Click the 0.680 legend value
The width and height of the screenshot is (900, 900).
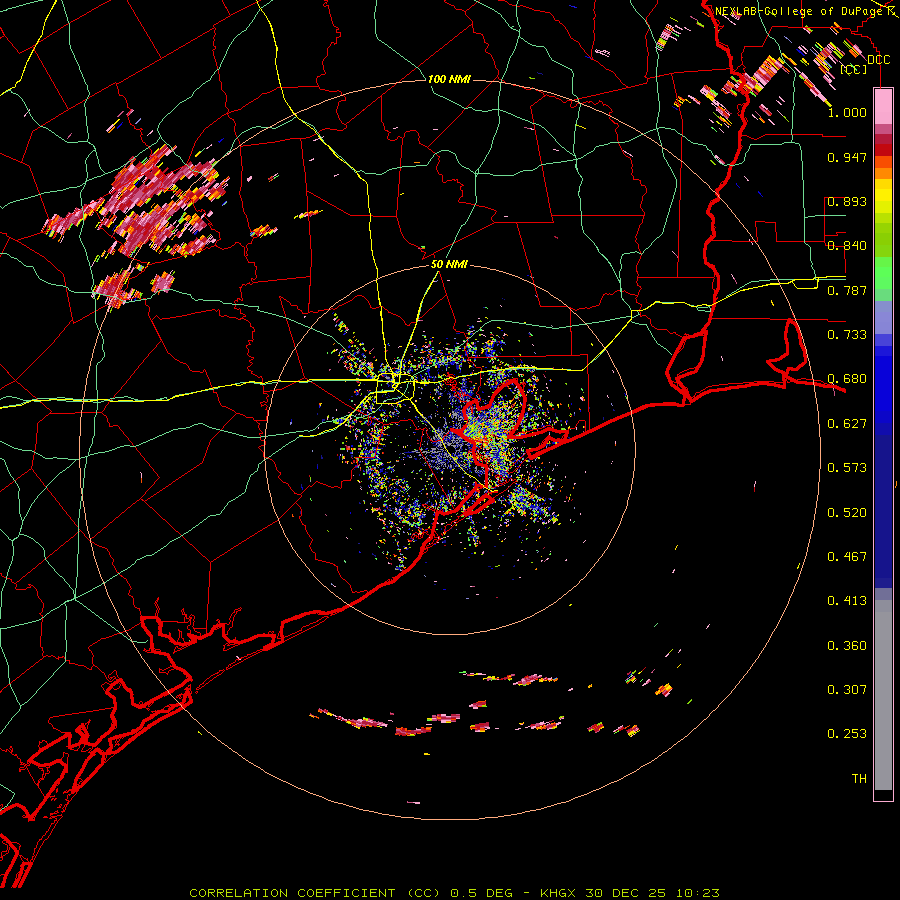(x=847, y=379)
